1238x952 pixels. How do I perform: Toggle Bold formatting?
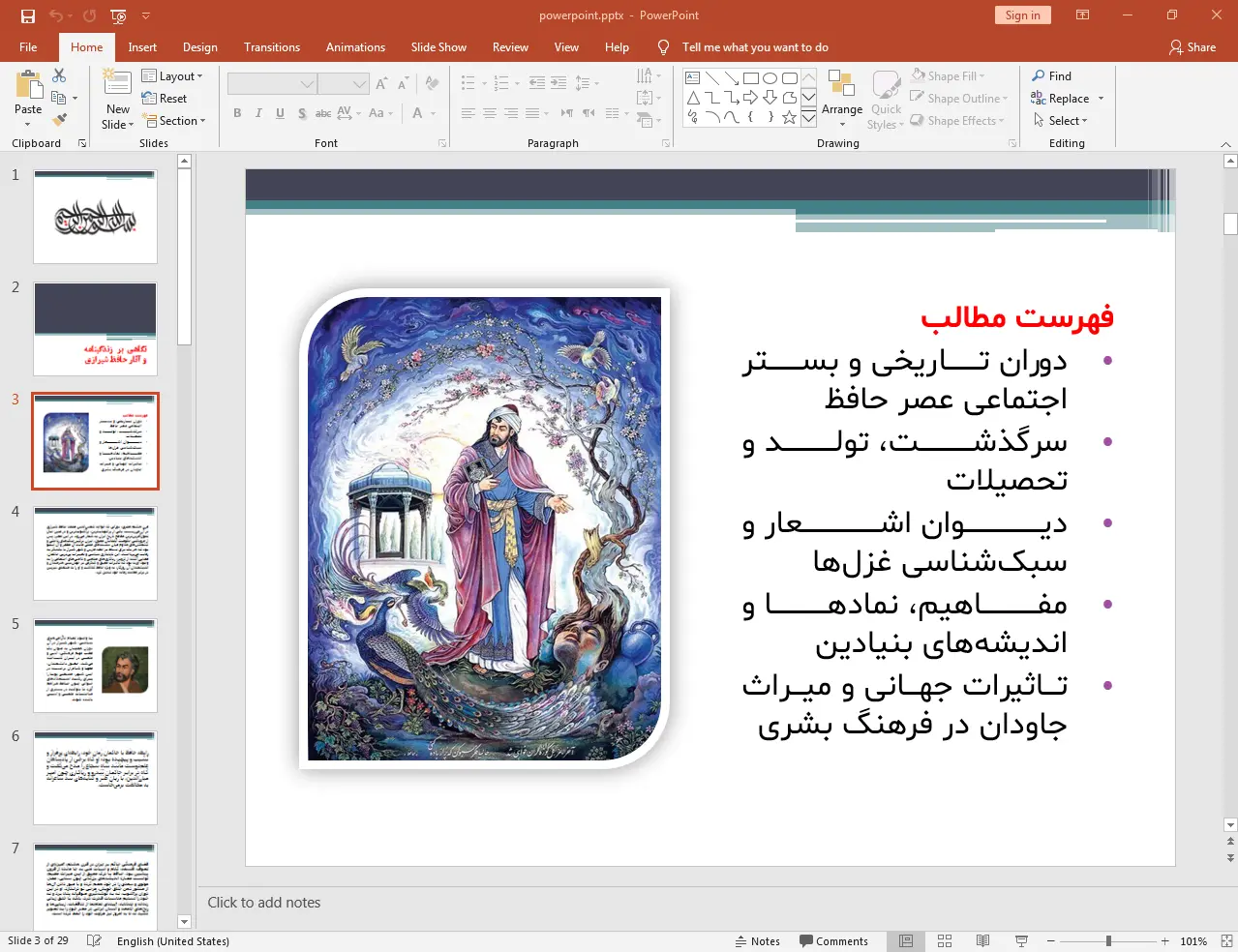(x=237, y=113)
